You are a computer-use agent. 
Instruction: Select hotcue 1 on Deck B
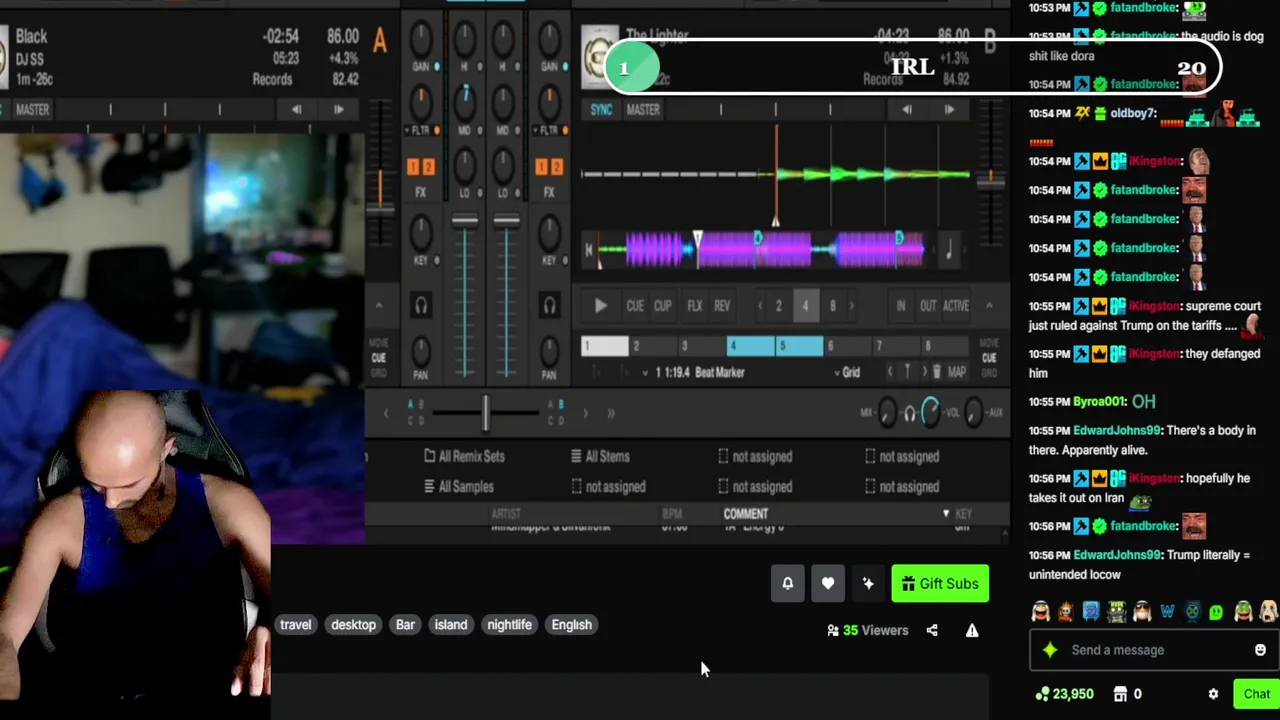[x=605, y=346]
